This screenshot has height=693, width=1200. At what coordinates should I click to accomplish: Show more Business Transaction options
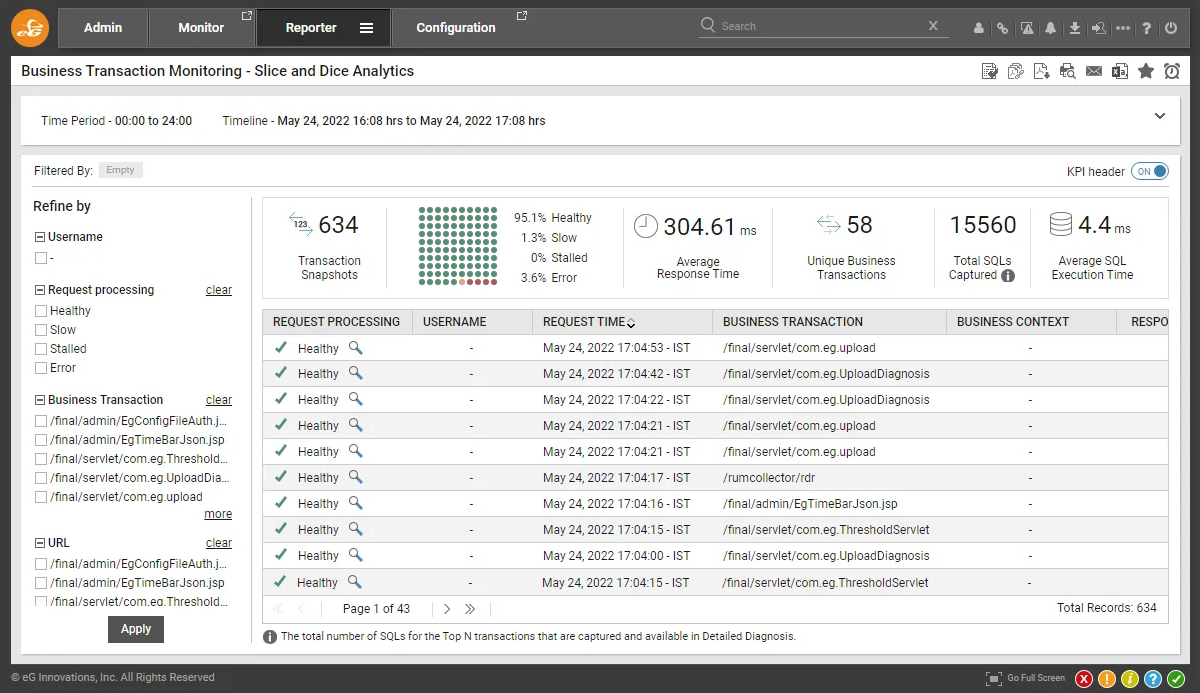tap(218, 514)
